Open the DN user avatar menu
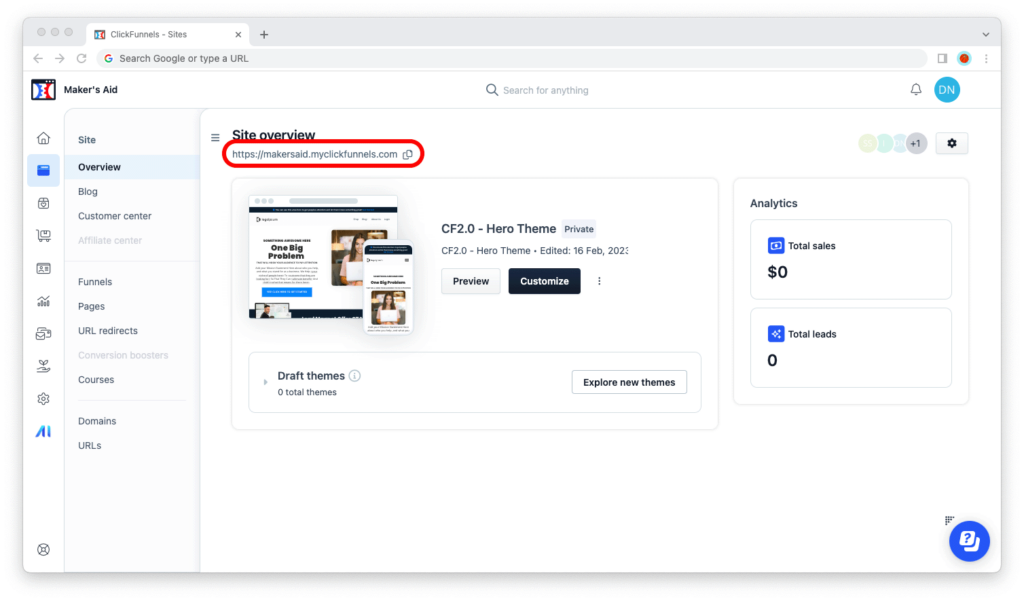Screen dimensions: 1024x601 click(947, 89)
